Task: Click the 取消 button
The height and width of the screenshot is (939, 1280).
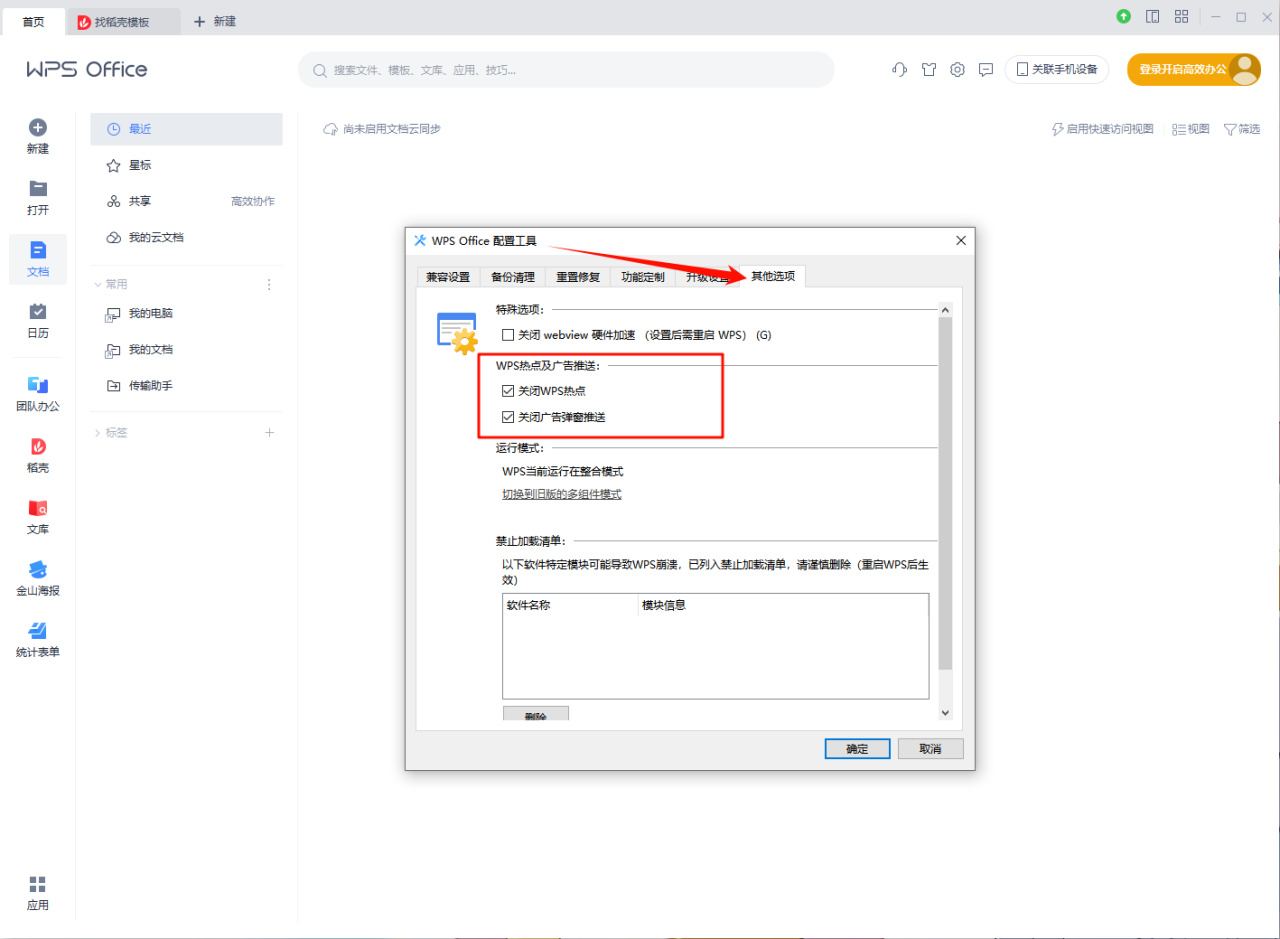Action: [x=931, y=749]
